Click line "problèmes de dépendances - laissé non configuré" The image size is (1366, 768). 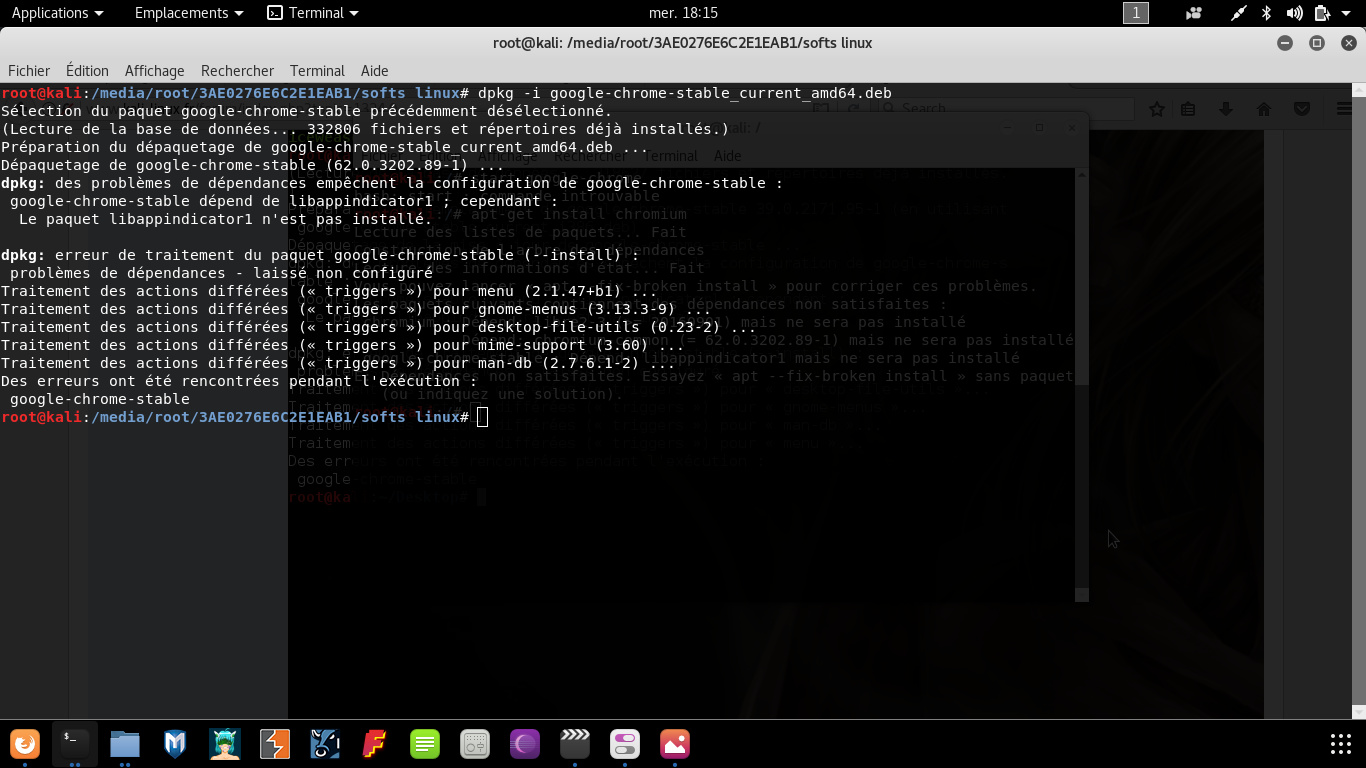pyautogui.click(x=221, y=273)
